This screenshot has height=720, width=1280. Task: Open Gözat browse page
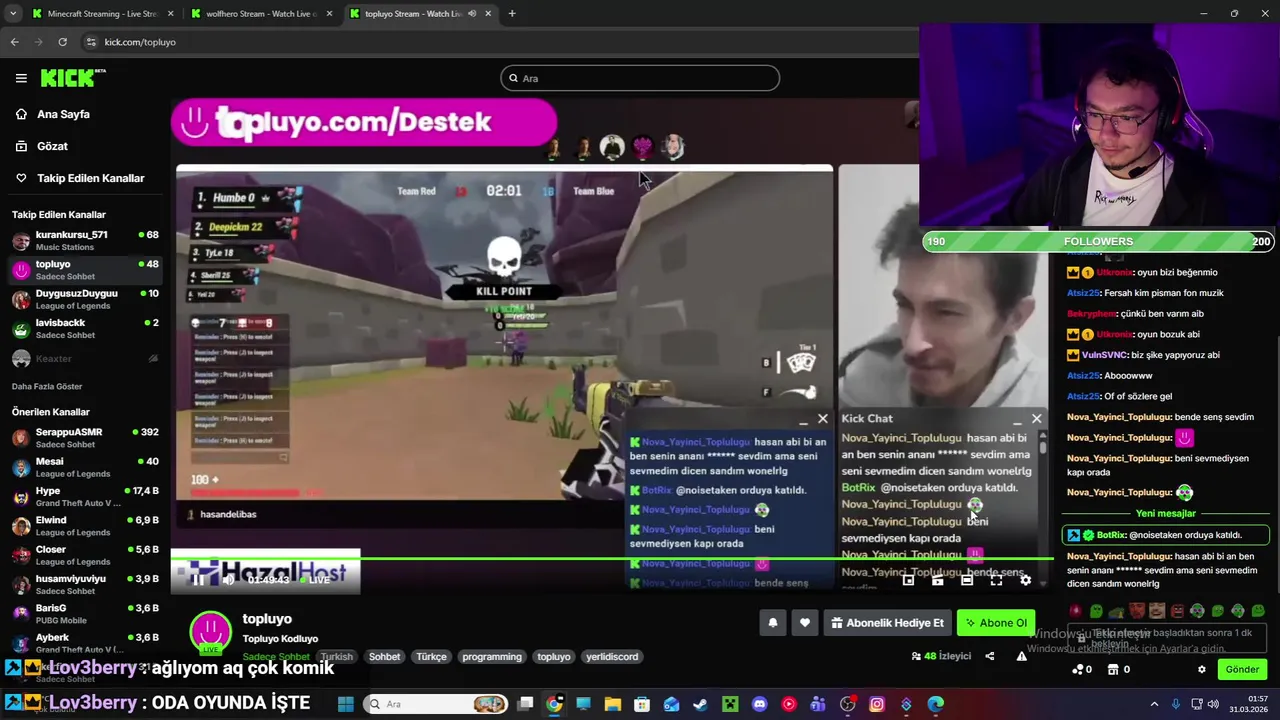click(52, 146)
